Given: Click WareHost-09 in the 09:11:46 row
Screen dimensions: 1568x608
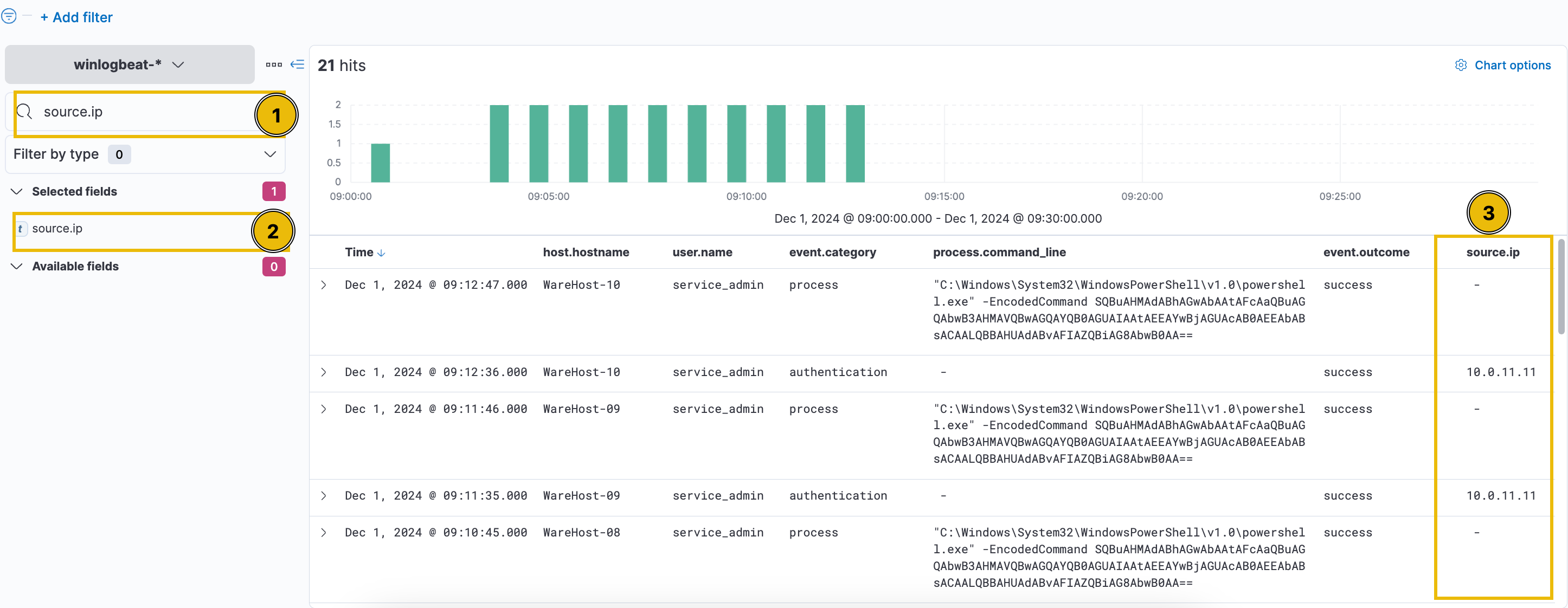Looking at the screenshot, I should click(581, 409).
